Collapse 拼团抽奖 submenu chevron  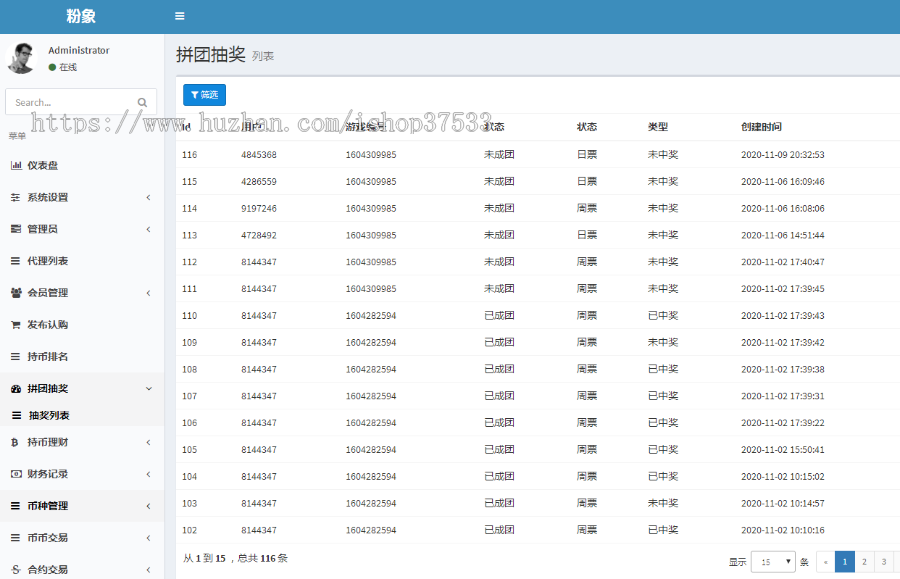click(149, 388)
